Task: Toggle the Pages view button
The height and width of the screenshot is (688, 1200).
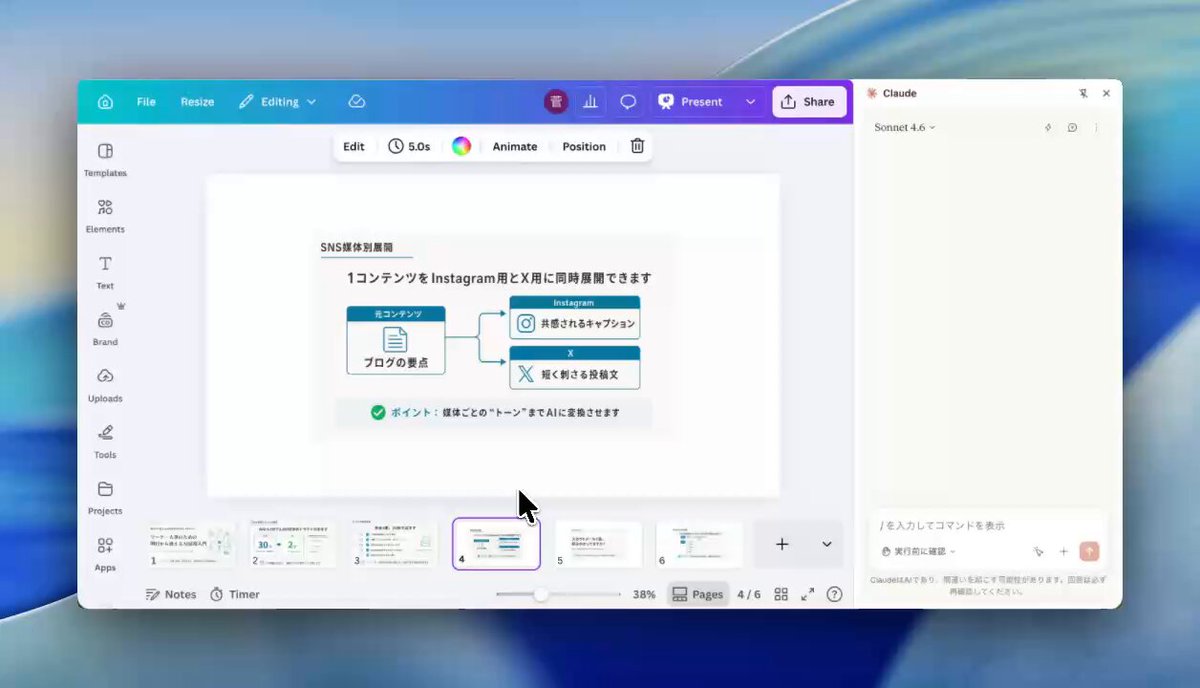Action: pos(698,594)
